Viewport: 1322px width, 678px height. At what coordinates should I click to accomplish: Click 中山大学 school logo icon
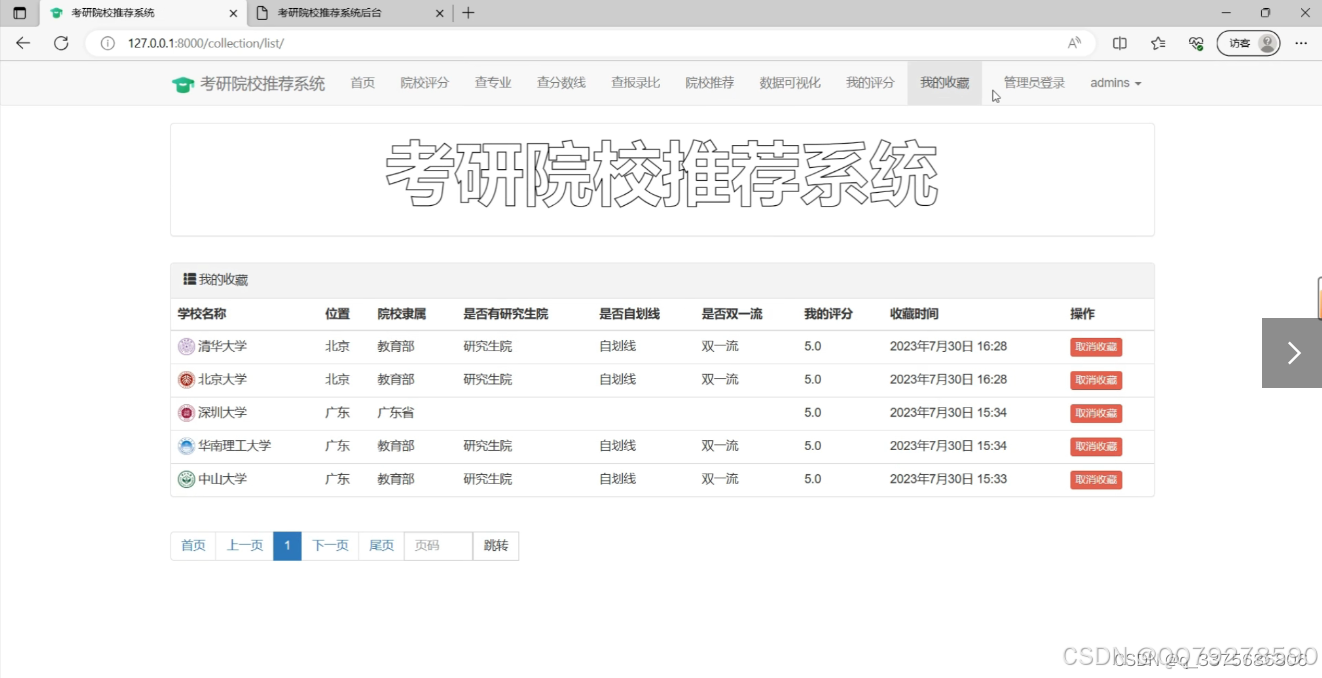pyautogui.click(x=186, y=479)
